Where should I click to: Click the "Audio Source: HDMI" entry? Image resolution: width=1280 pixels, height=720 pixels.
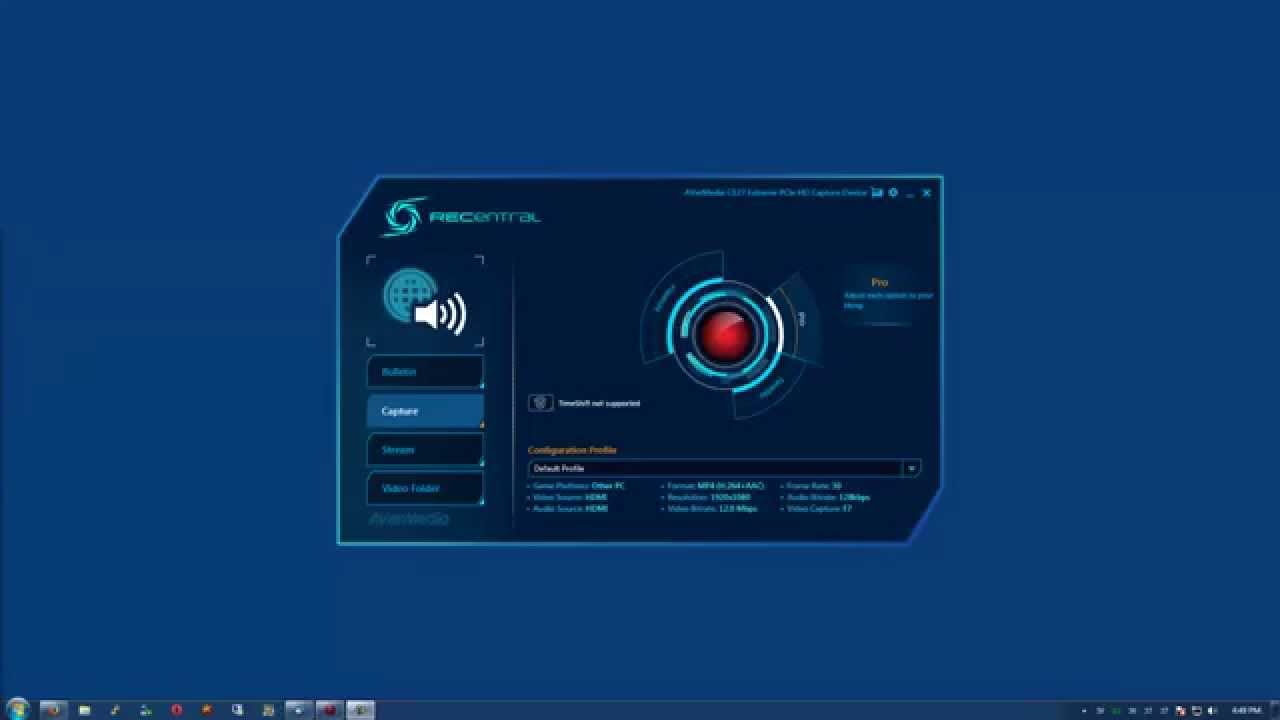point(570,508)
